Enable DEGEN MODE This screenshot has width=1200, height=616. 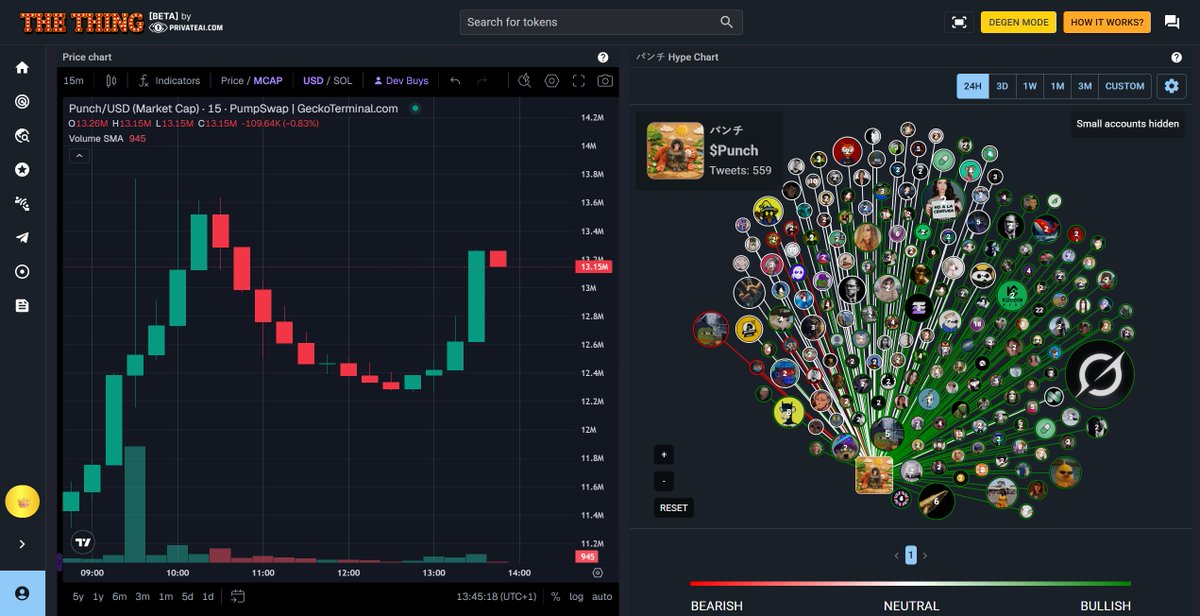1018,22
